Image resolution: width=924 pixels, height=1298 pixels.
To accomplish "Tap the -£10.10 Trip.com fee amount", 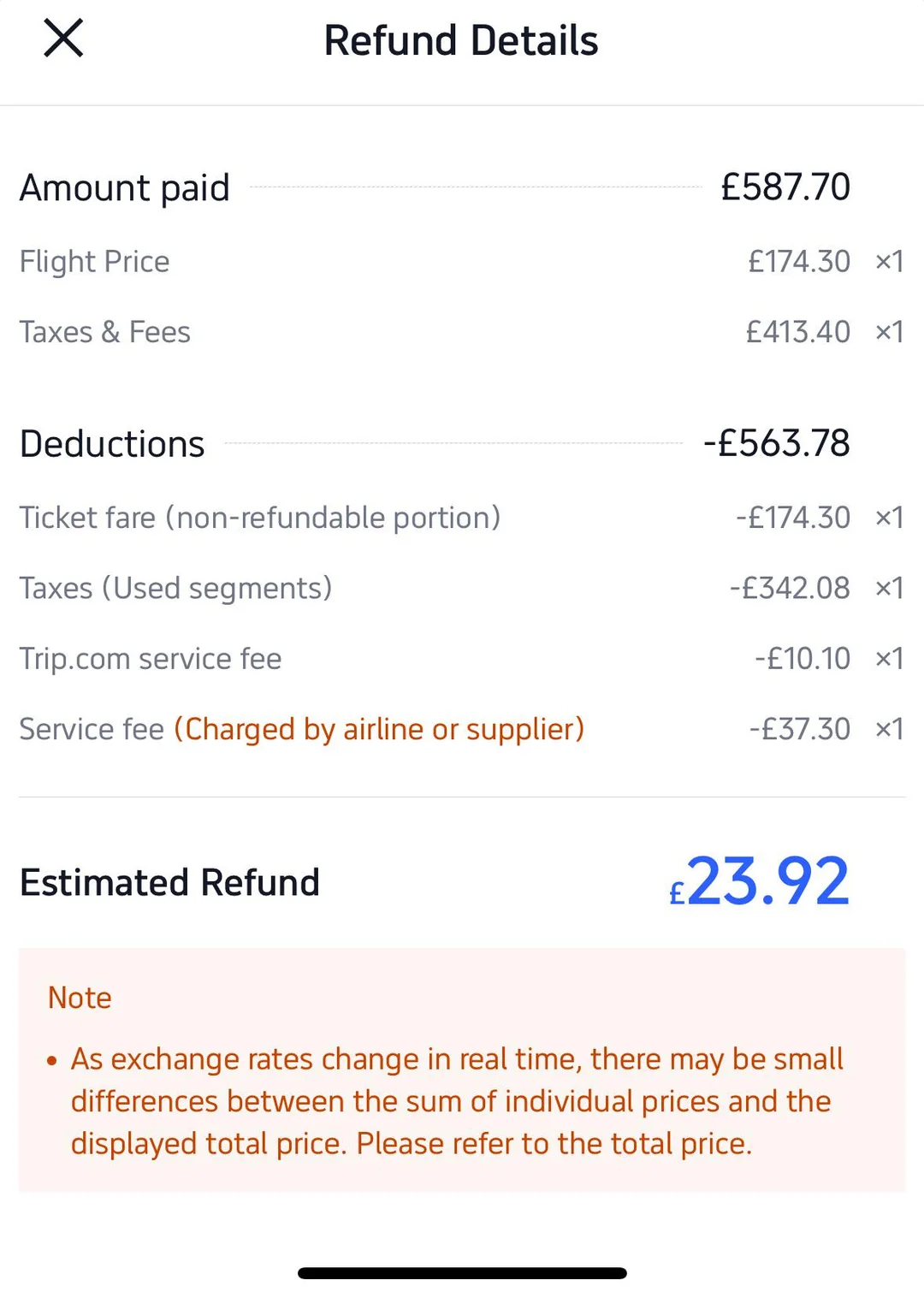I will coord(802,659).
